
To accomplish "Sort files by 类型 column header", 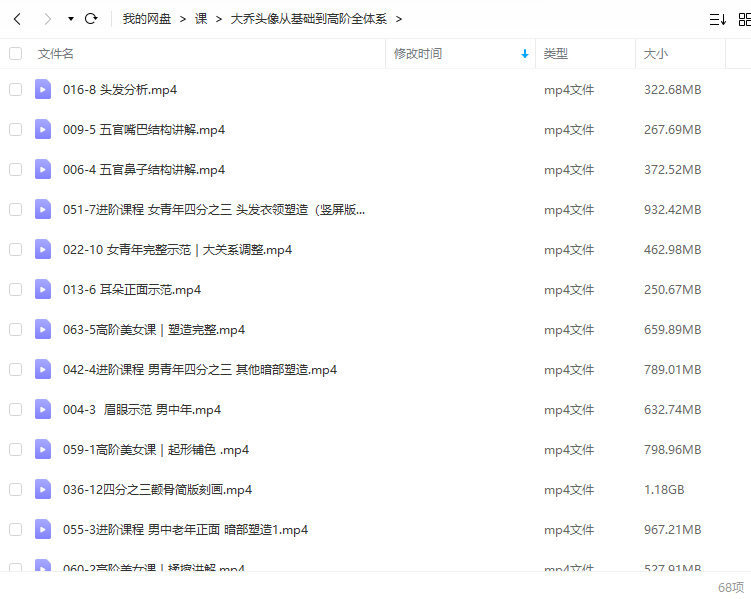I will tap(556, 54).
